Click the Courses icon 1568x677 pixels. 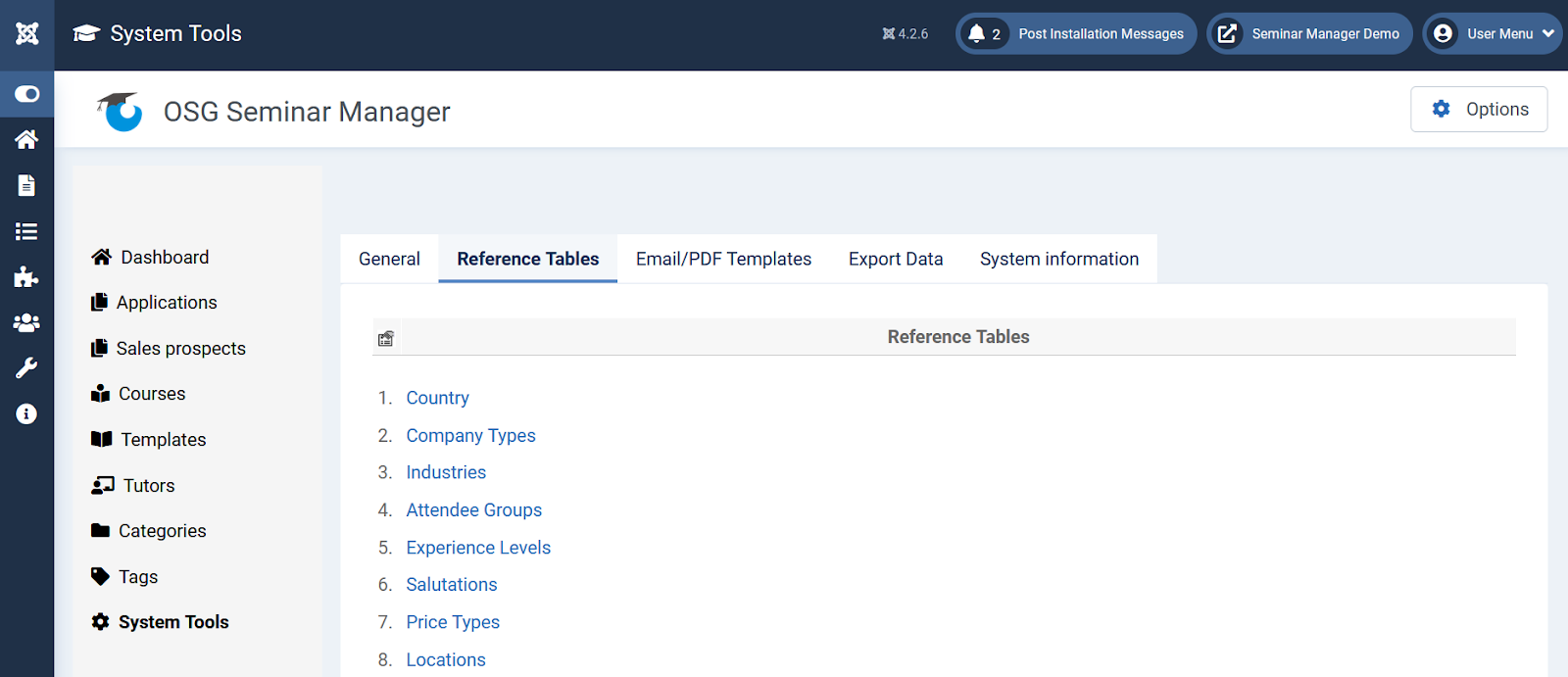pos(100,393)
